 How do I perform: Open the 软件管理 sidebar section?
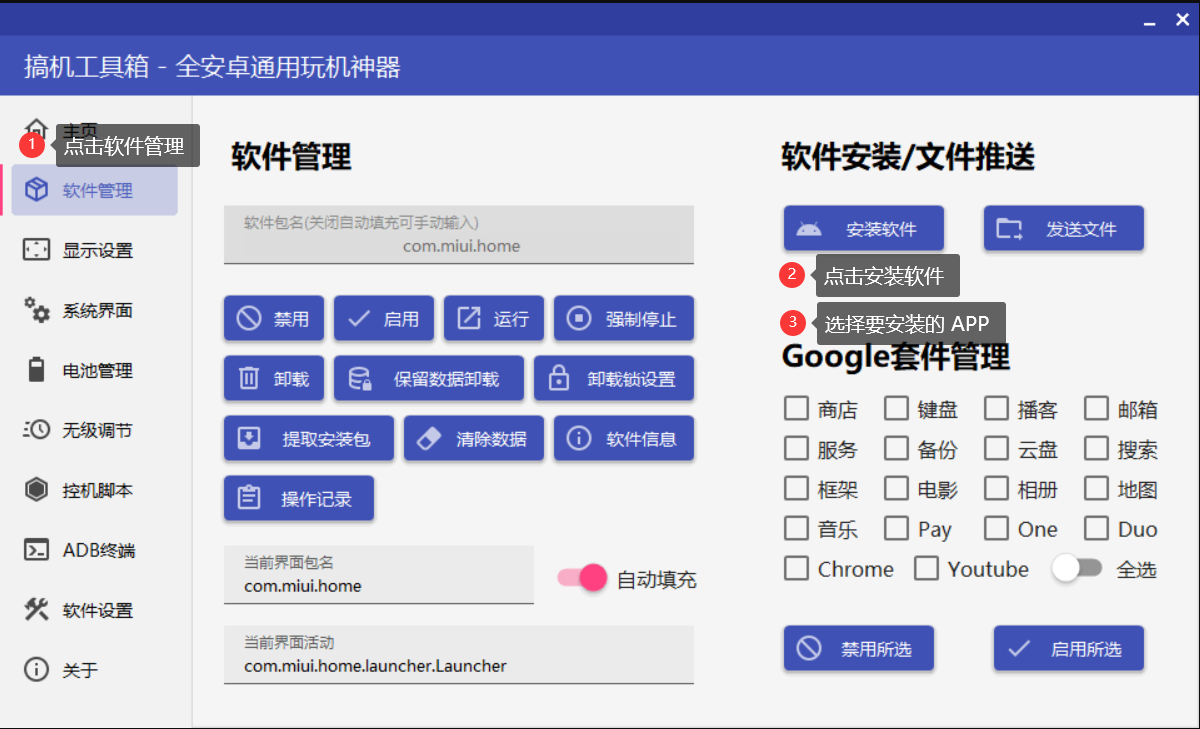[95, 190]
